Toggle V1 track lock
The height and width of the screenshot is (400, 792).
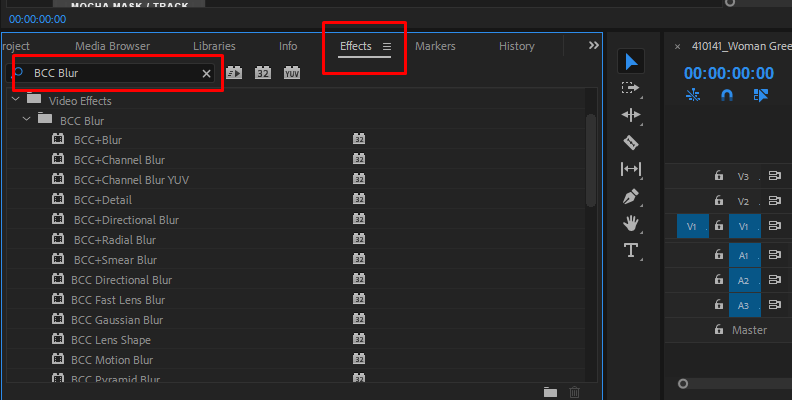(718, 226)
